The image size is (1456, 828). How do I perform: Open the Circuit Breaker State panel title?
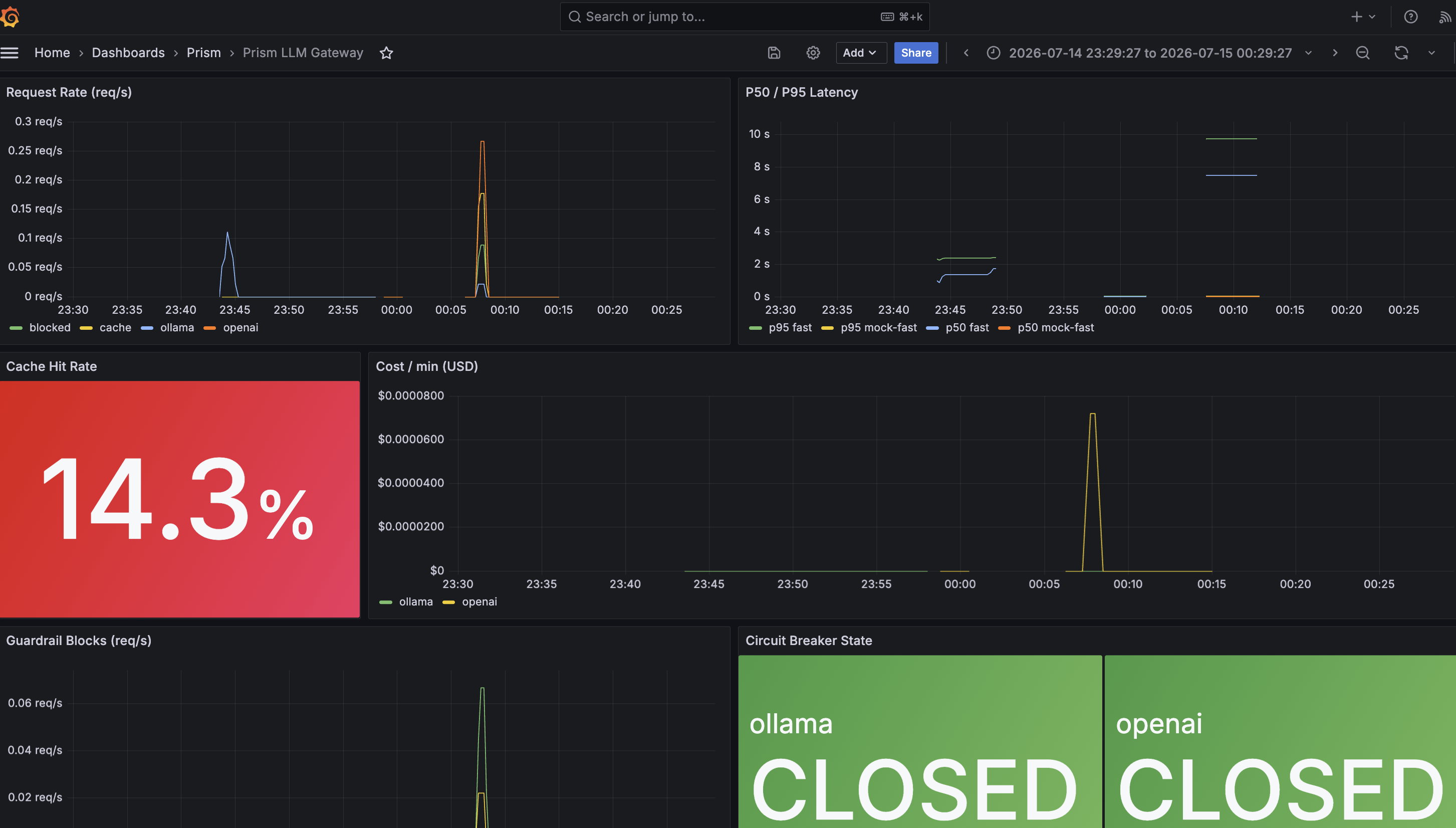pyautogui.click(x=809, y=641)
